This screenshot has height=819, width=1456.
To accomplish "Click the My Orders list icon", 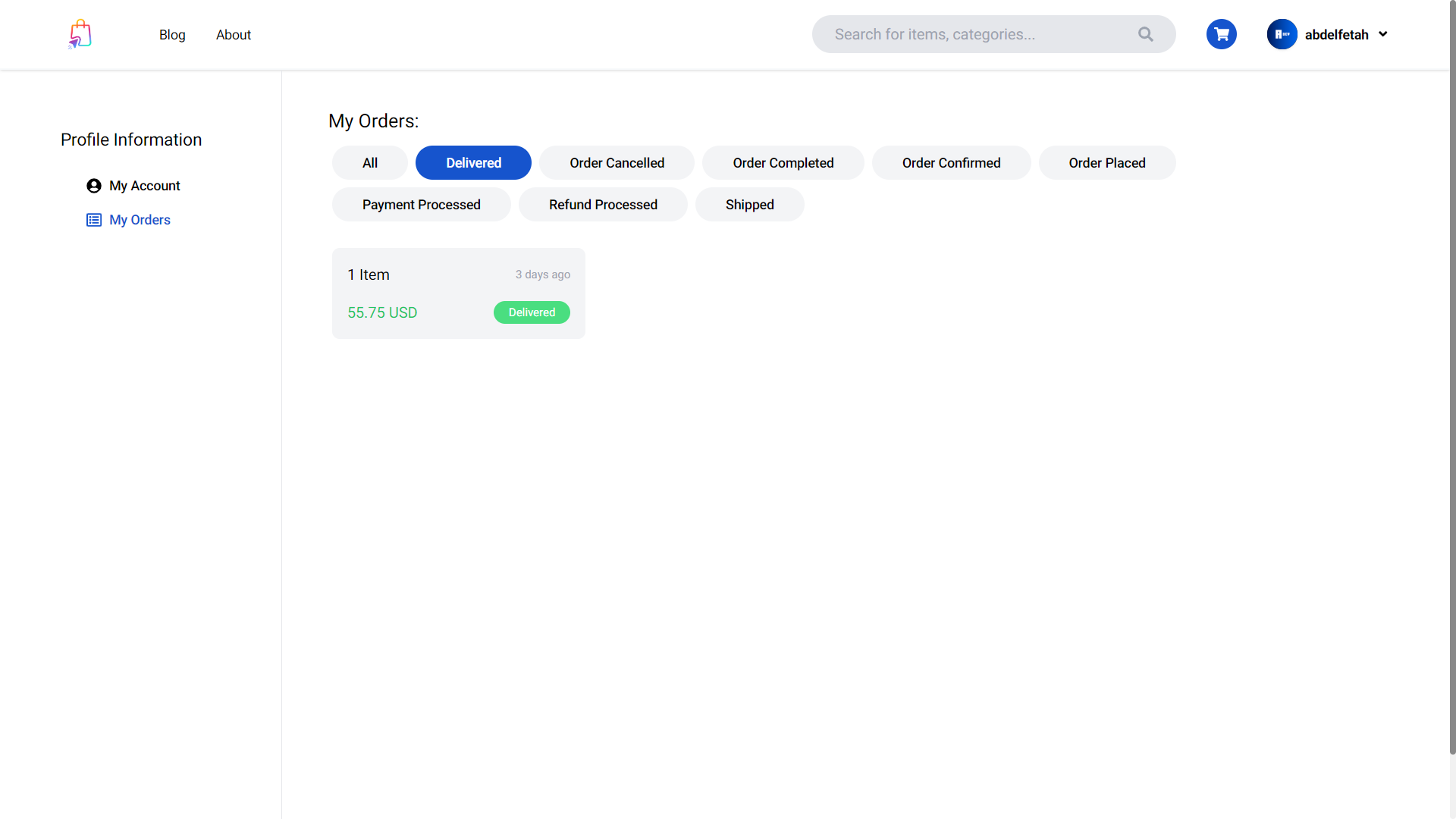I will click(x=94, y=220).
